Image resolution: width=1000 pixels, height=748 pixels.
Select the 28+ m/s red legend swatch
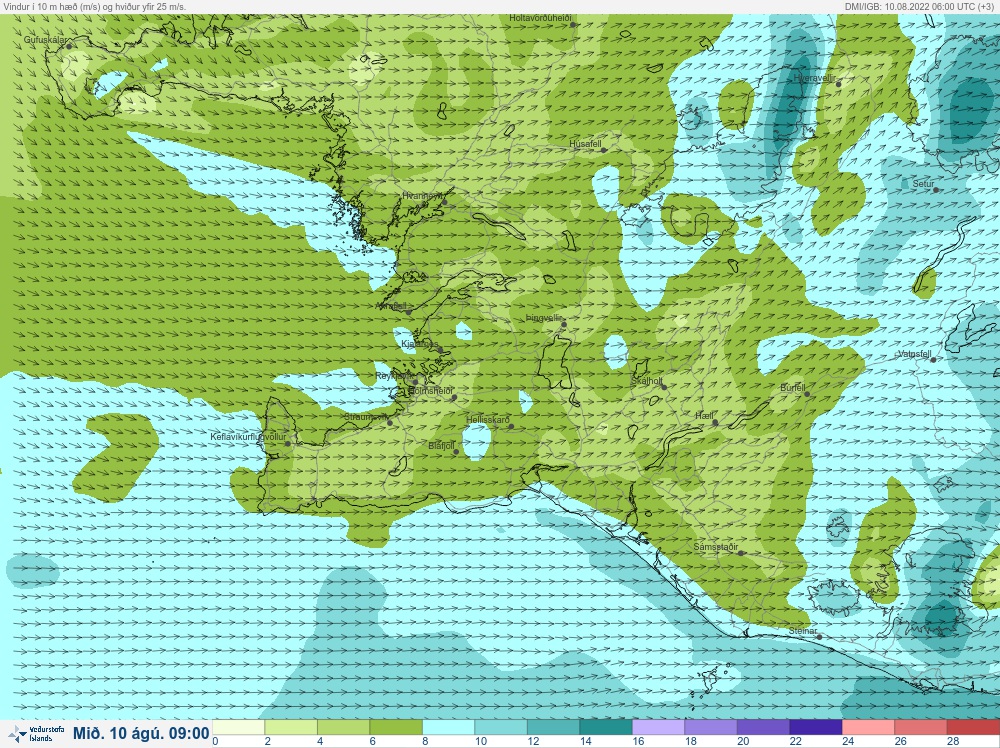[973, 728]
